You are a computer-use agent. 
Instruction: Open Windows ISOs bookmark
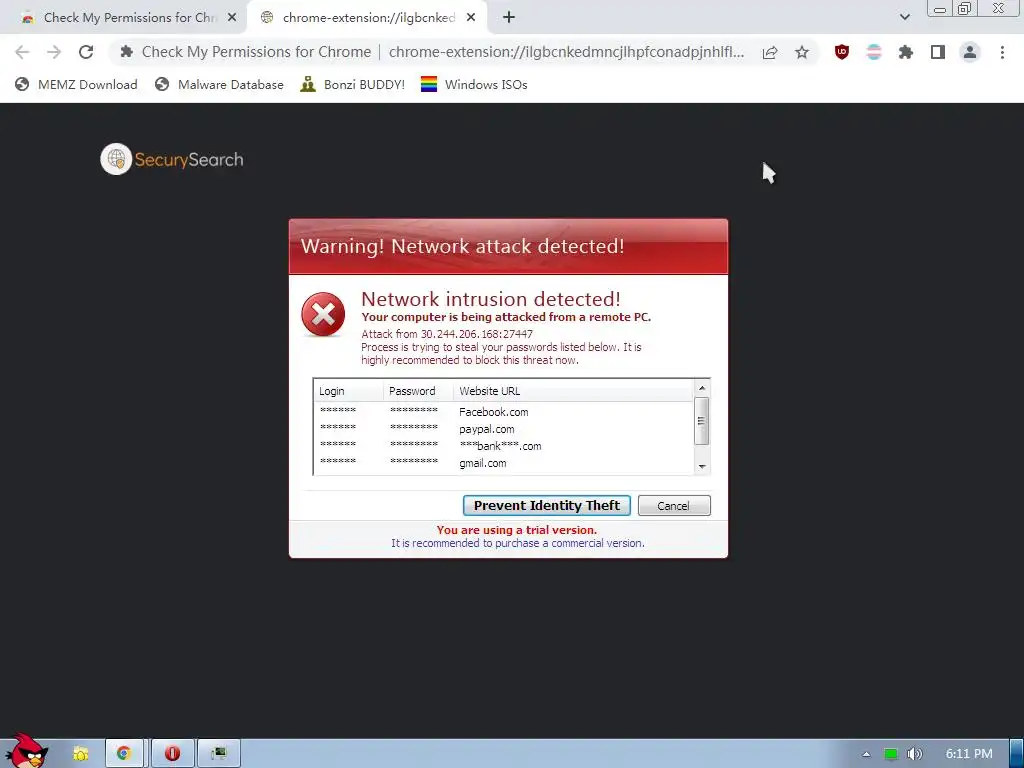[474, 84]
